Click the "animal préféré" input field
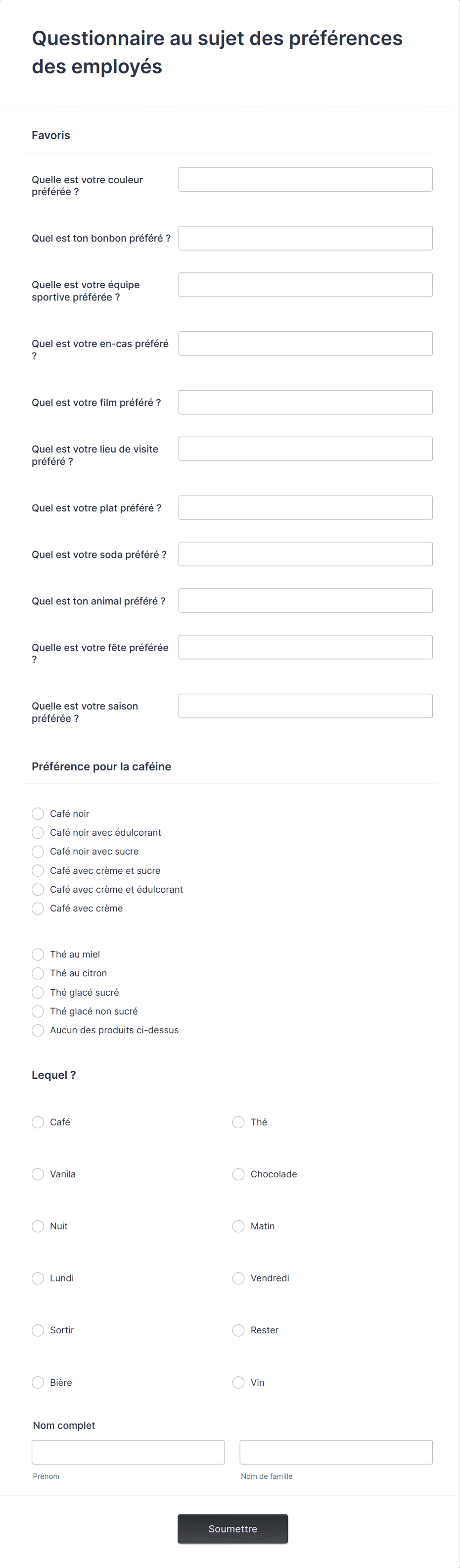 (306, 601)
